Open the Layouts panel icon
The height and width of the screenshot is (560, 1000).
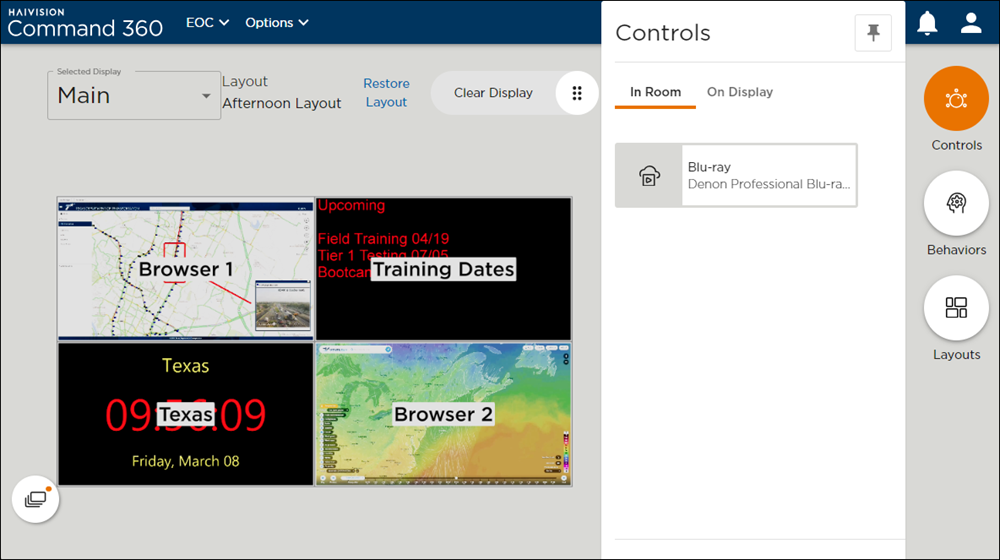tap(956, 308)
